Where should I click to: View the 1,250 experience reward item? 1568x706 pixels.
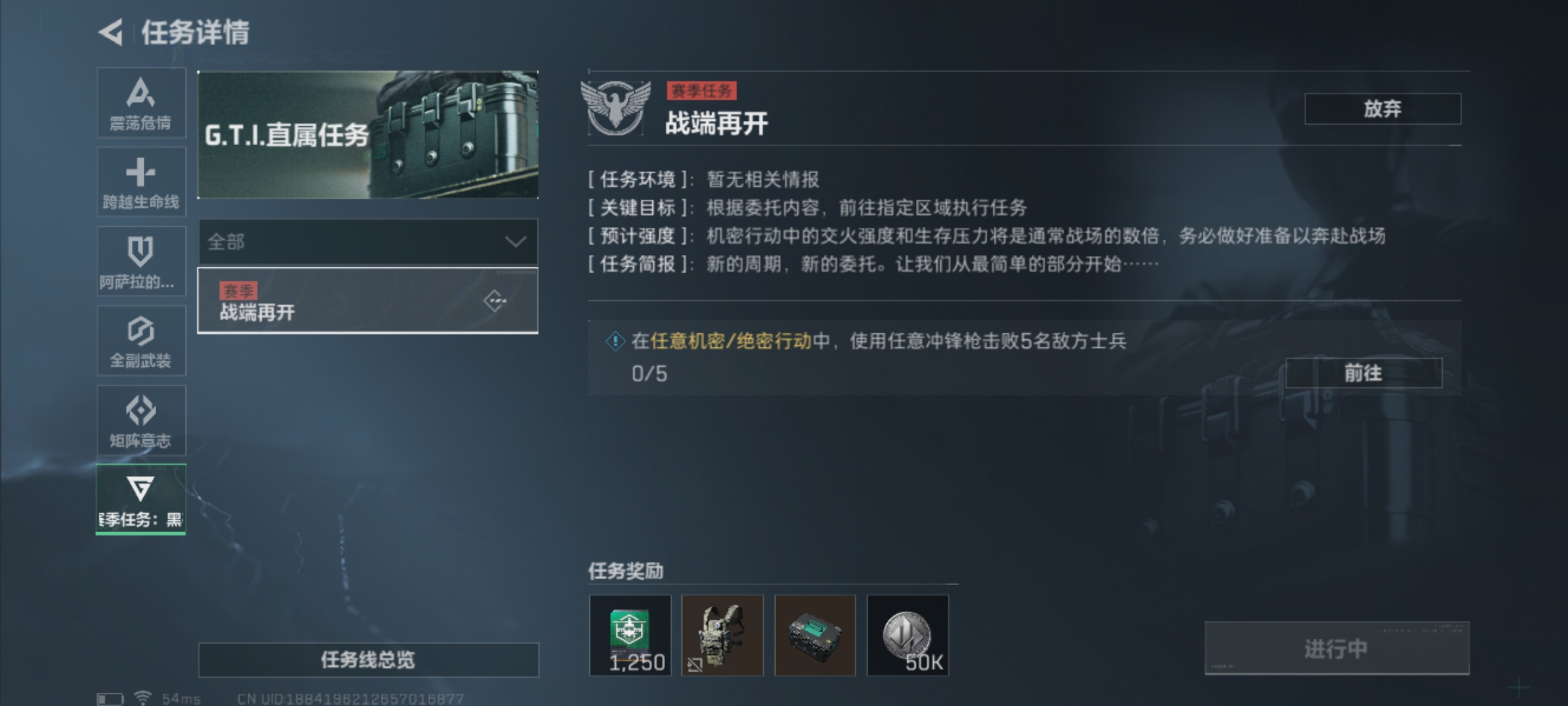(630, 635)
